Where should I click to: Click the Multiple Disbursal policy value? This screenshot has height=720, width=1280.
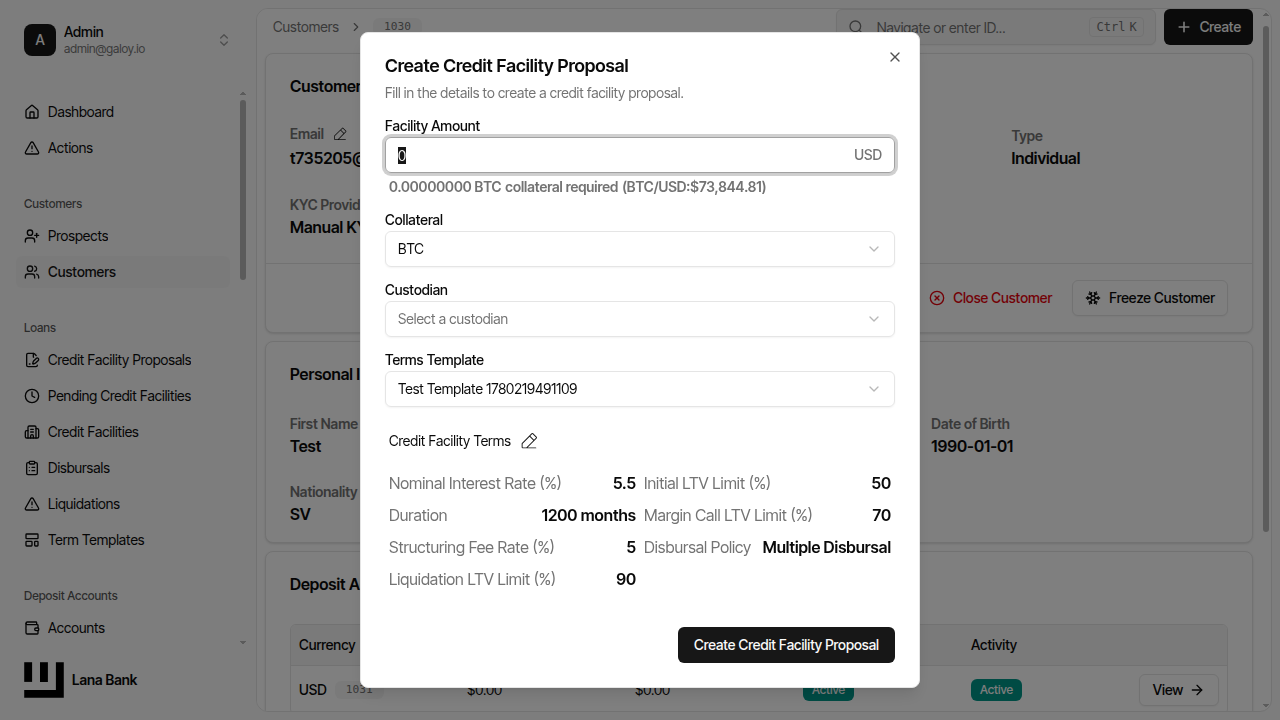[x=826, y=547]
